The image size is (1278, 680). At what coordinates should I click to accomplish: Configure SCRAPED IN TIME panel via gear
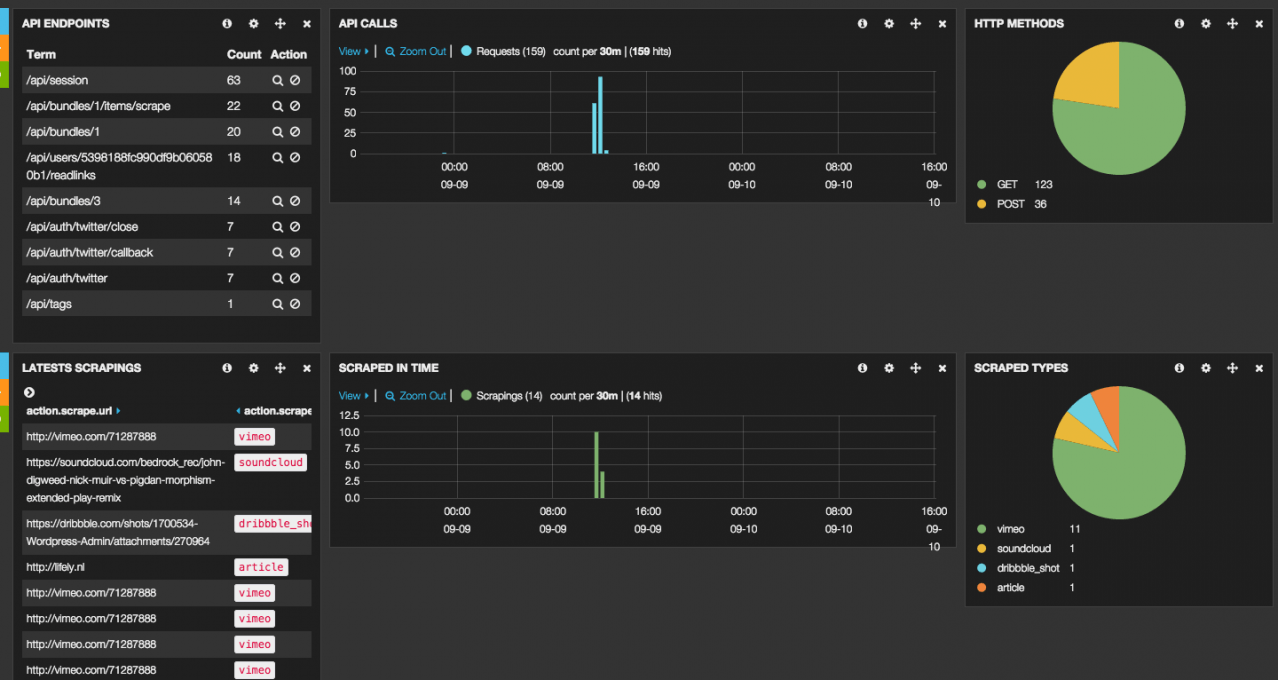(889, 368)
